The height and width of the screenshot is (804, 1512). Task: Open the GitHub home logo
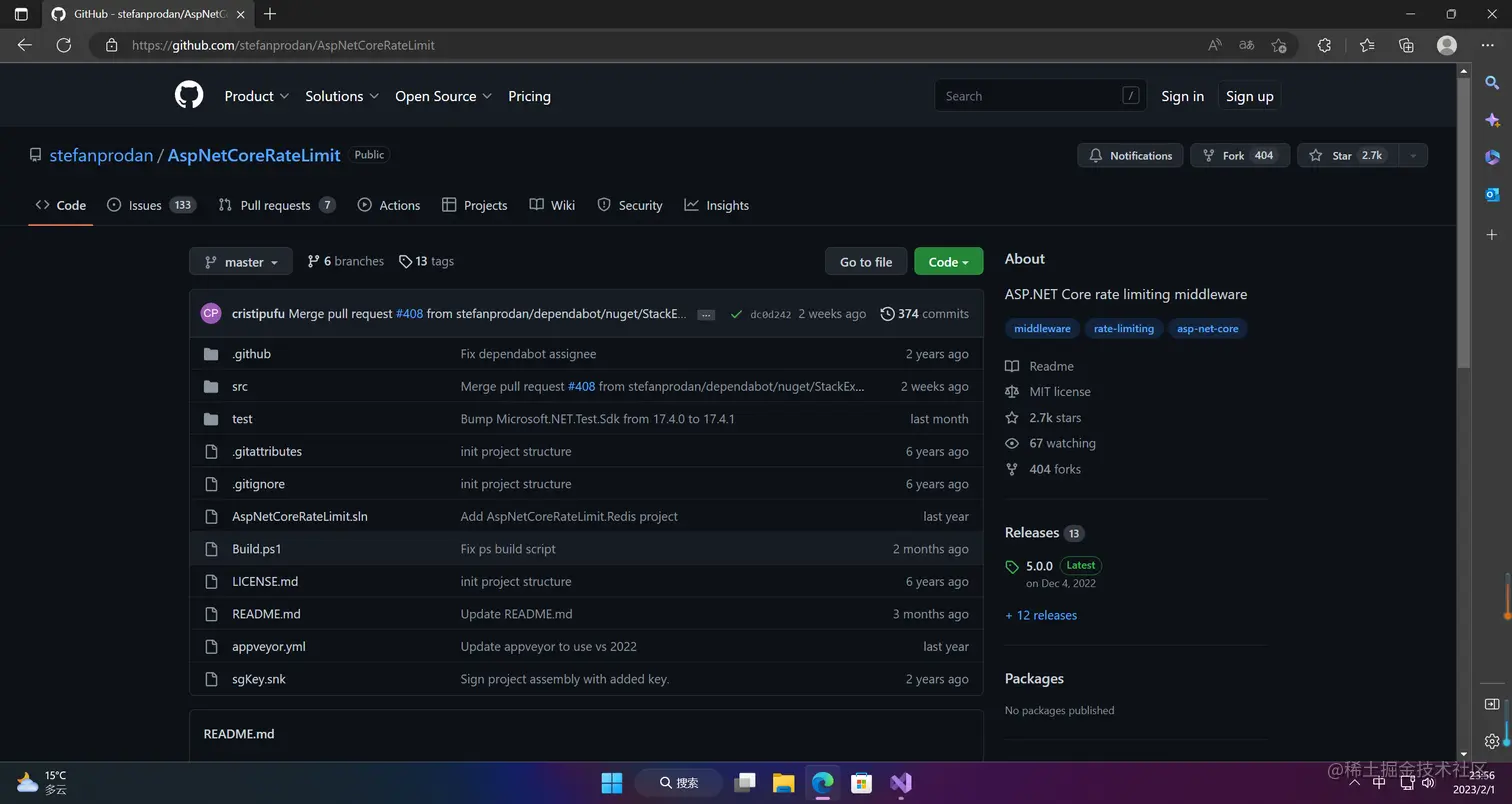(189, 95)
